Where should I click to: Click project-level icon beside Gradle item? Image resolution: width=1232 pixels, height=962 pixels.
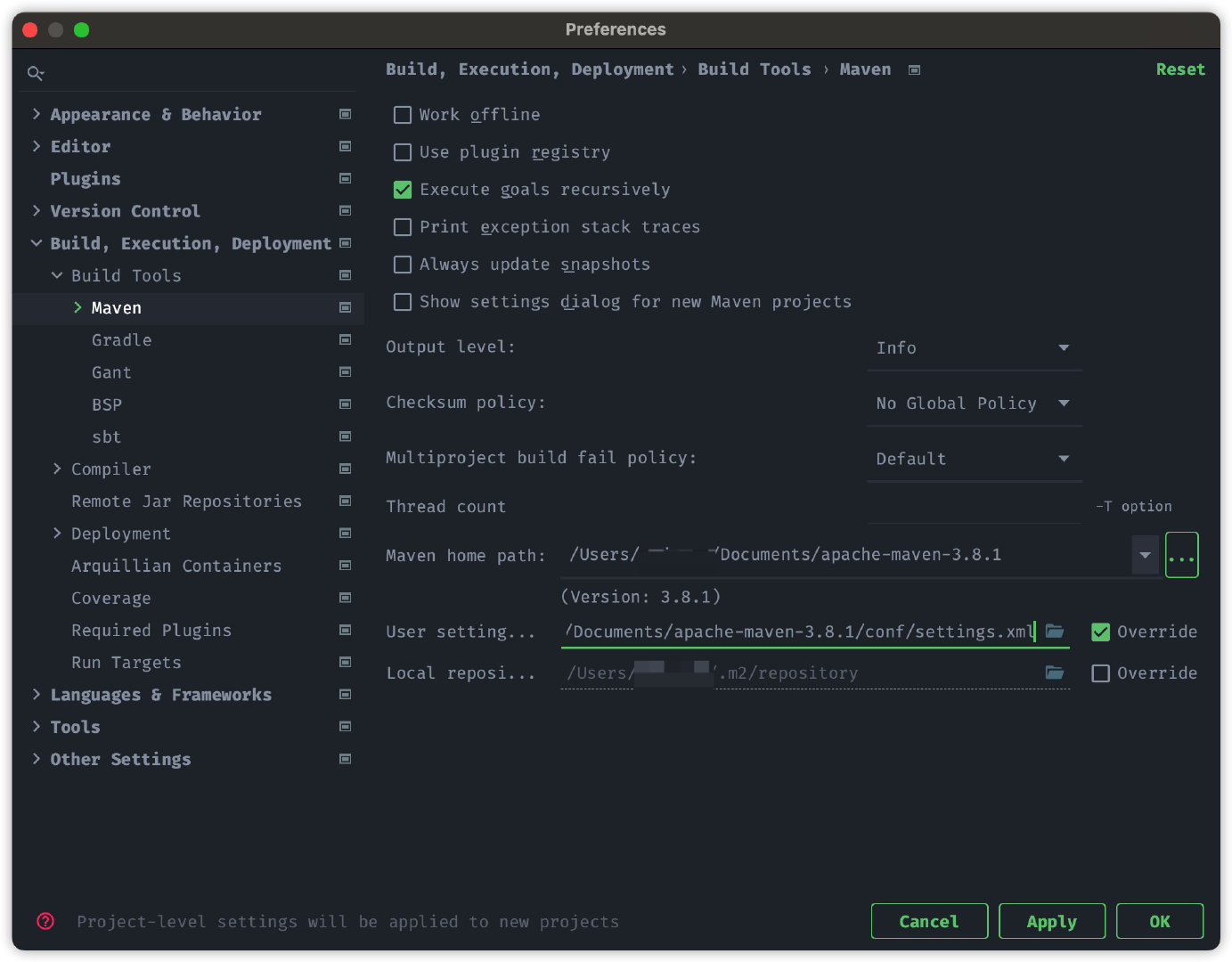pos(345,339)
